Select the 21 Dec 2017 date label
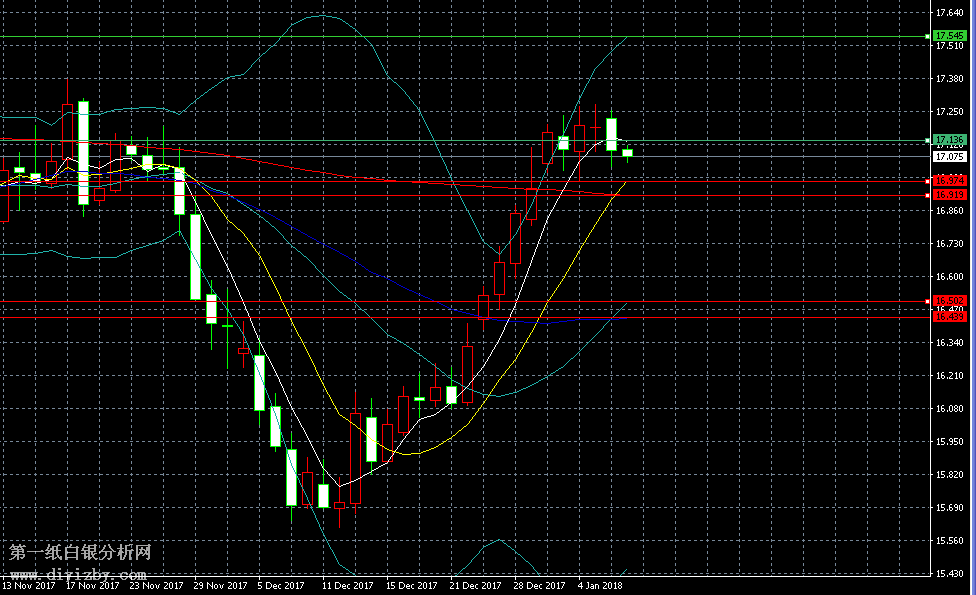 [475, 586]
